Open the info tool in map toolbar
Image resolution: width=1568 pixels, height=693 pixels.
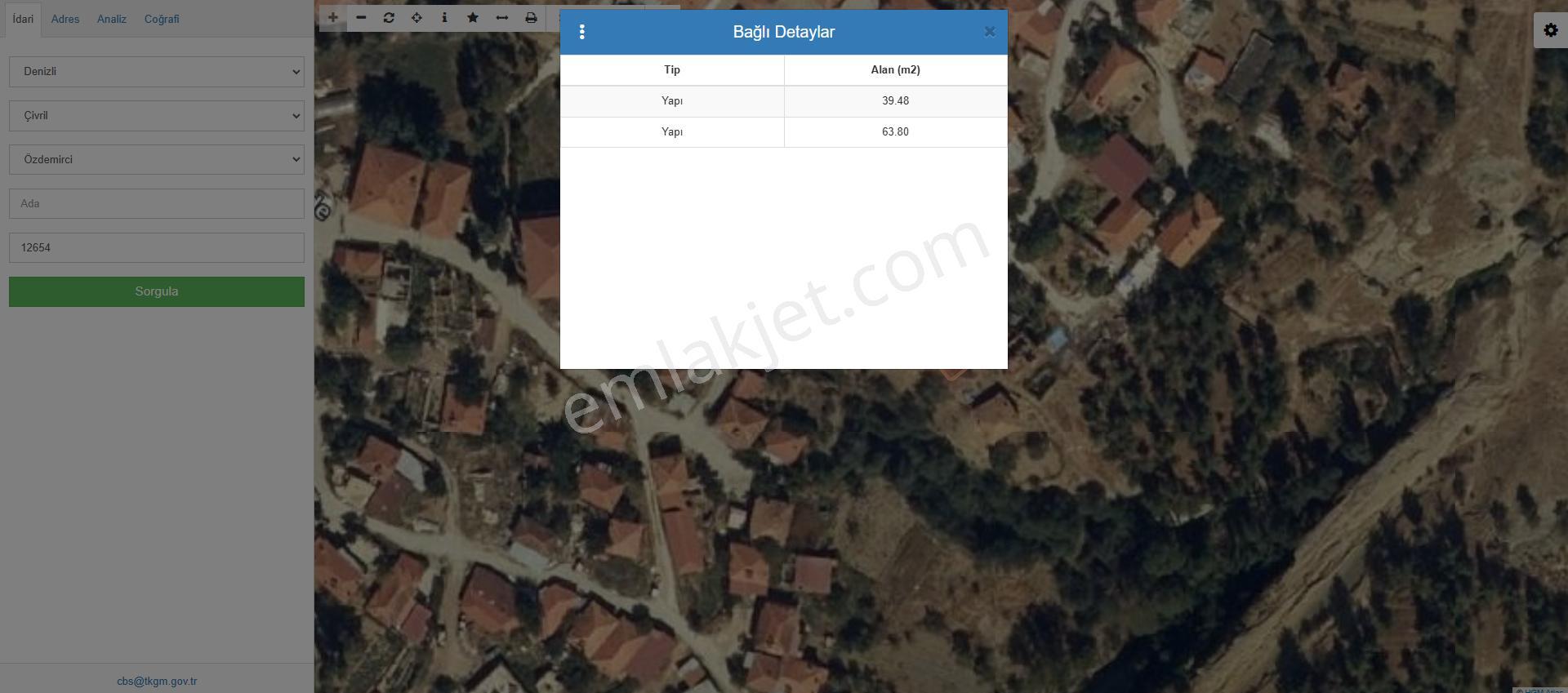point(444,18)
